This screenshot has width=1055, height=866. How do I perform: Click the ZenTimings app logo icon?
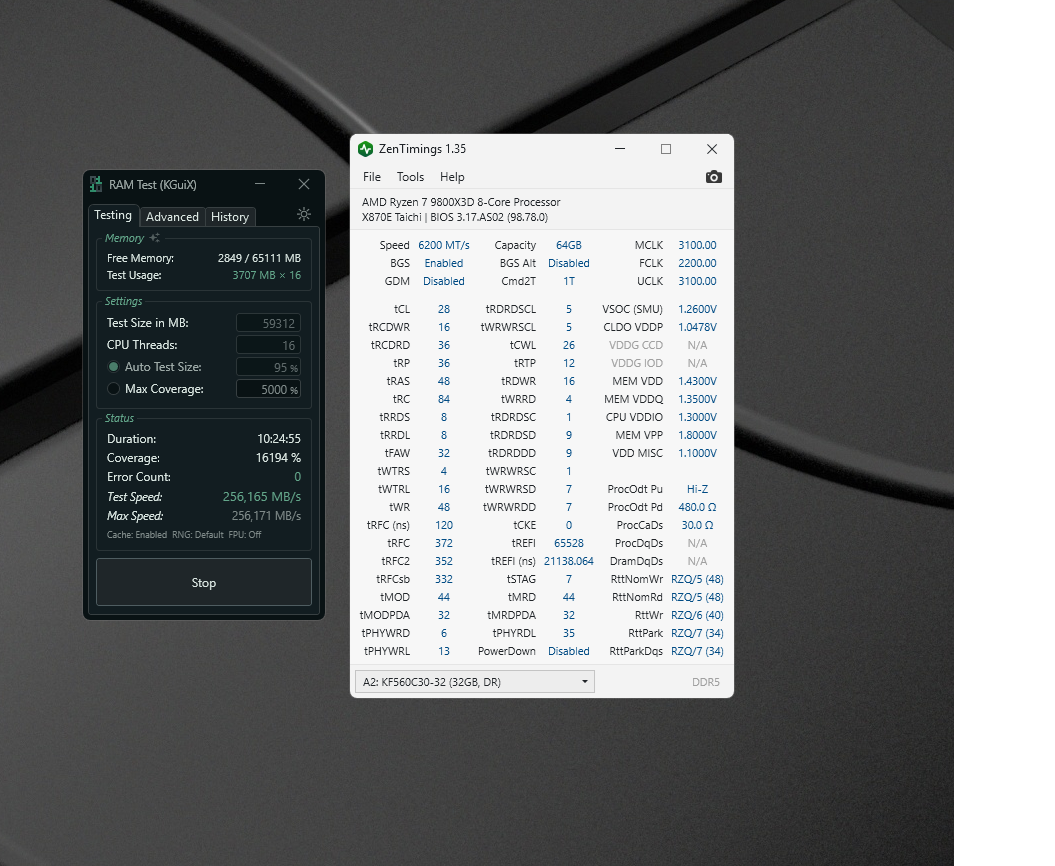[x=365, y=149]
